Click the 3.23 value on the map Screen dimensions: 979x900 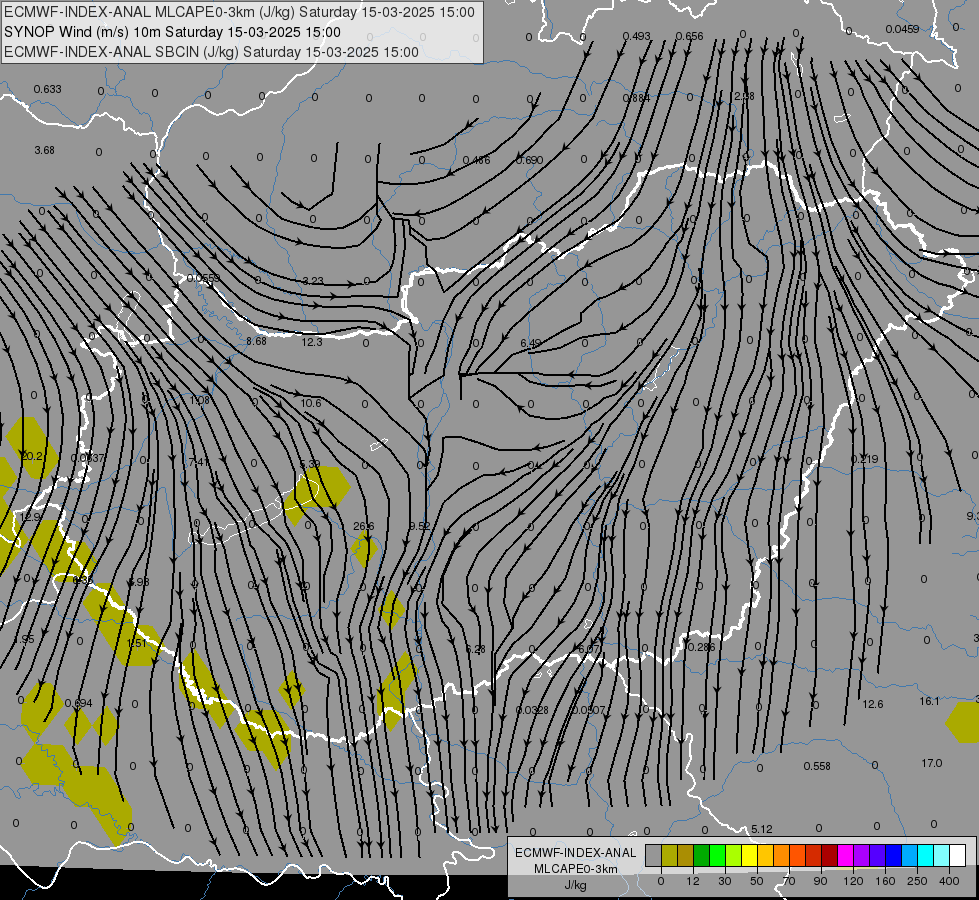313,281
